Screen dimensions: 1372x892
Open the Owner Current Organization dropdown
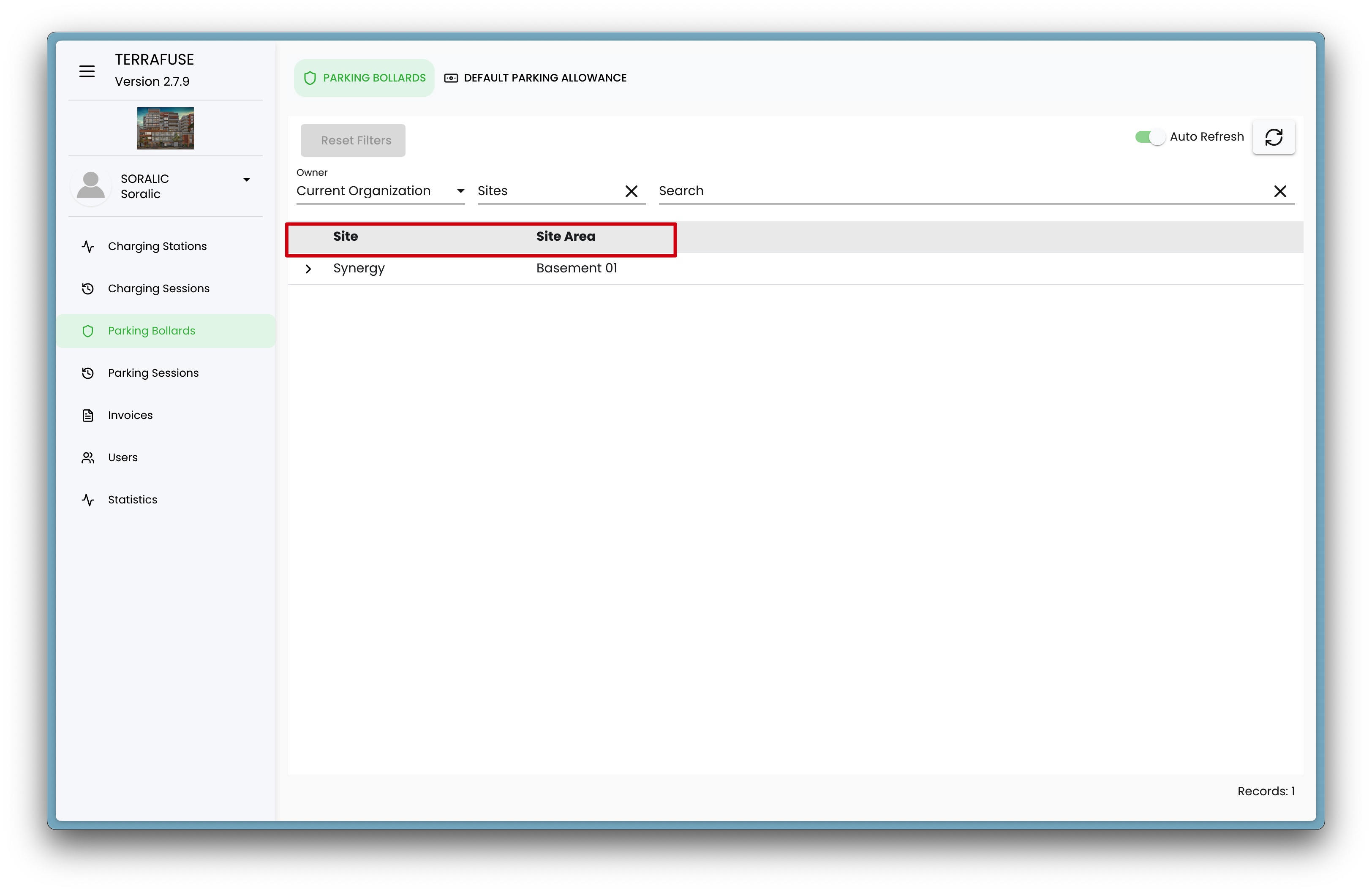[380, 191]
